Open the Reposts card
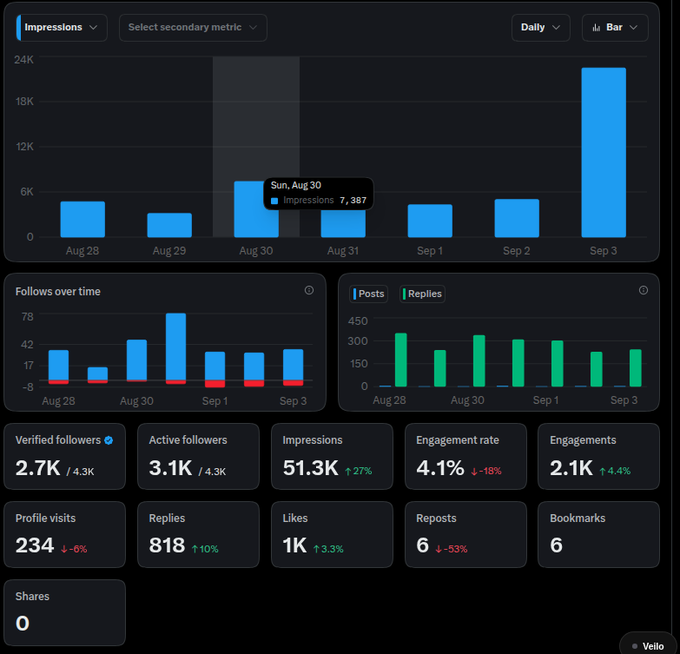The image size is (680, 654). 465,534
